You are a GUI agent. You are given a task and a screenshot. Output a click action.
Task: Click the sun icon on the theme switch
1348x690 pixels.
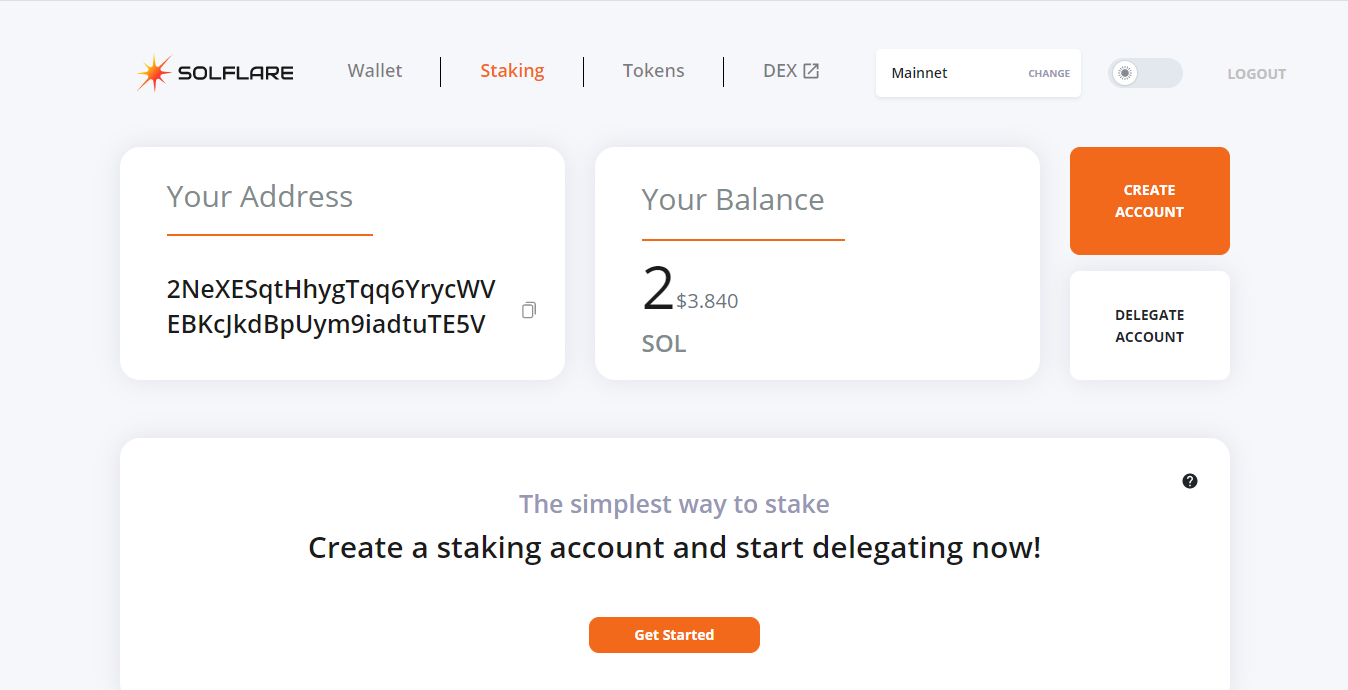pos(1125,73)
